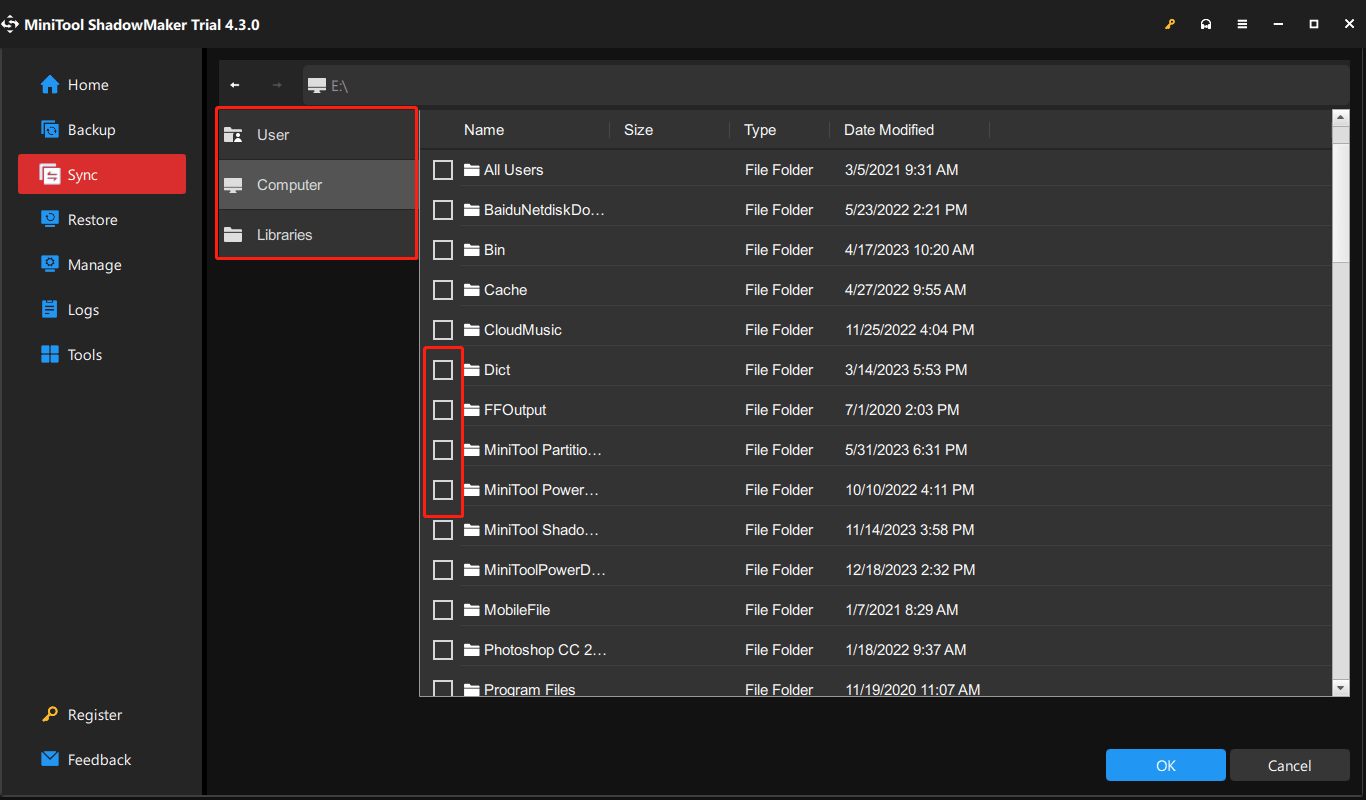Click the yellow key registration icon
The image size is (1366, 800).
pos(1170,23)
